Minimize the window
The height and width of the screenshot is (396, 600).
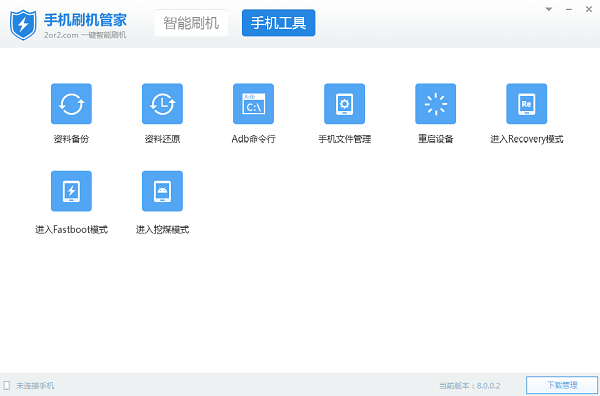(569, 9)
